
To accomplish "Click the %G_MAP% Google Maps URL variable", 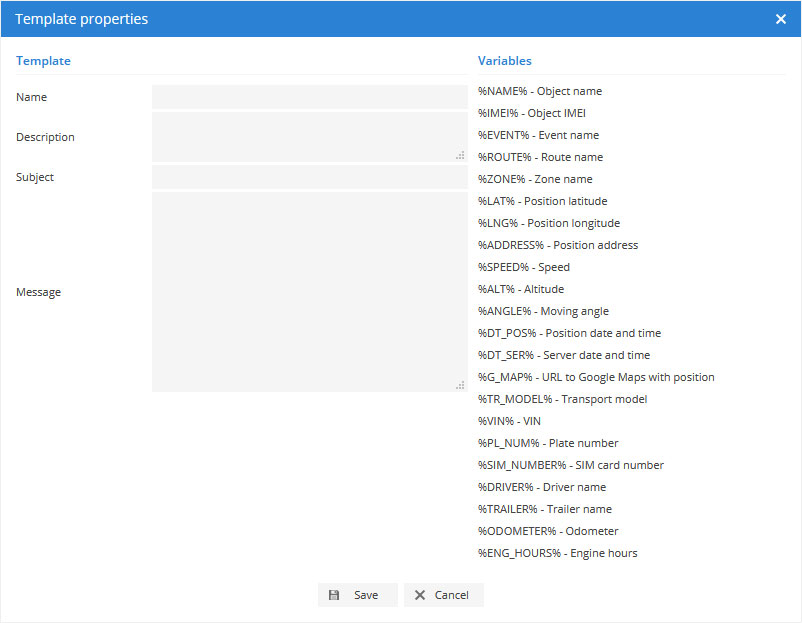I will pyautogui.click(x=596, y=377).
